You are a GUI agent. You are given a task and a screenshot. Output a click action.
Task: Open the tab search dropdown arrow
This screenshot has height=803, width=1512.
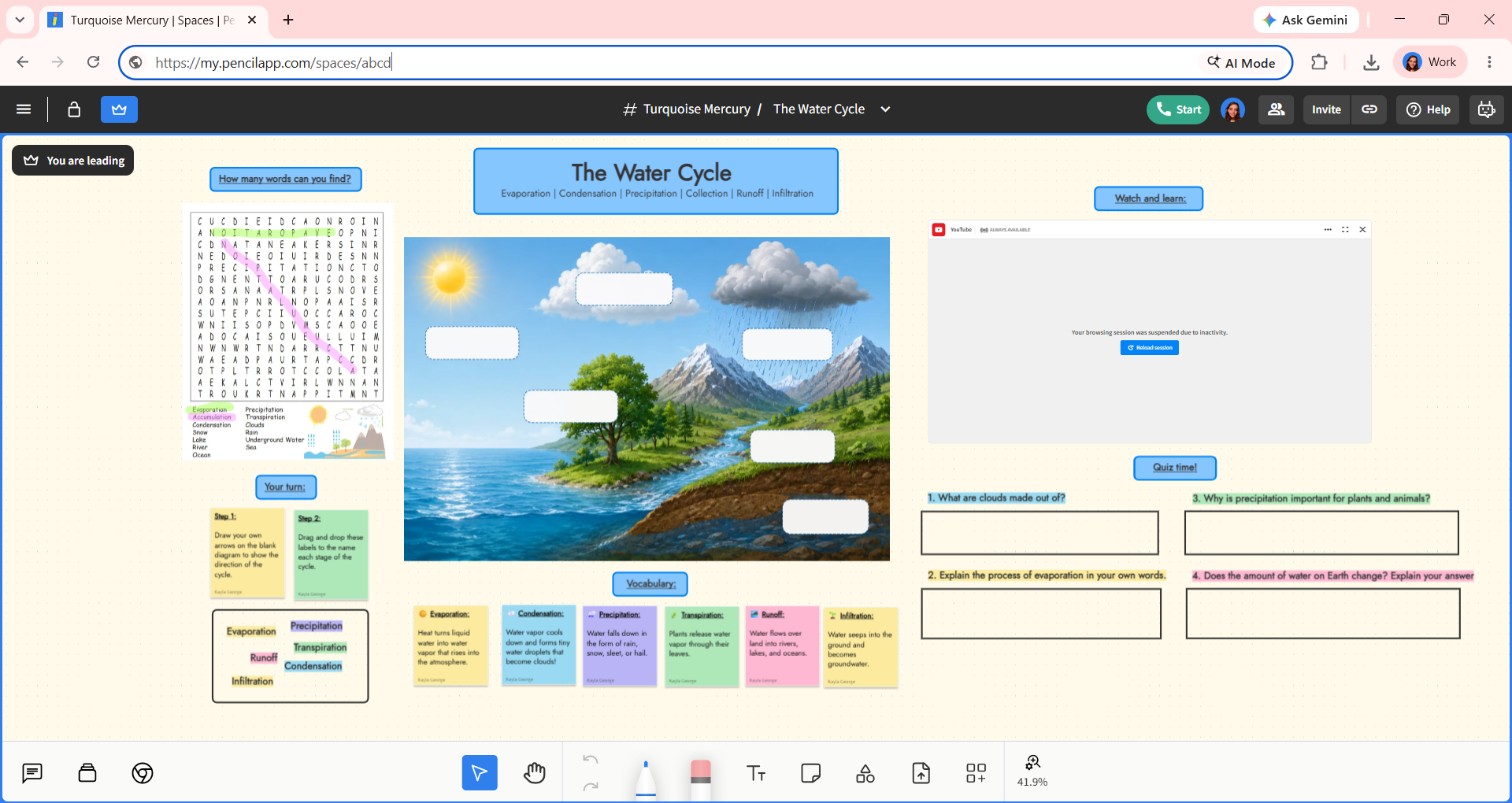click(20, 20)
